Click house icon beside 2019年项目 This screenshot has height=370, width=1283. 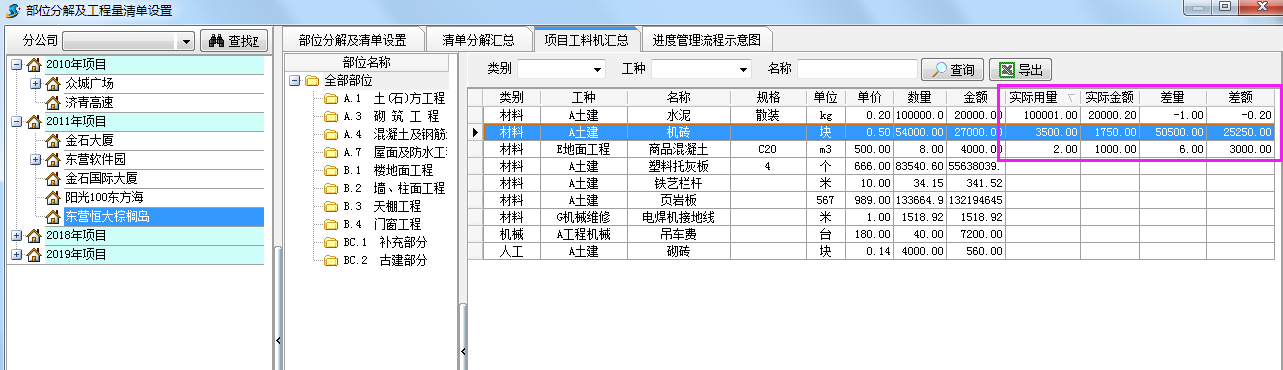click(x=35, y=254)
